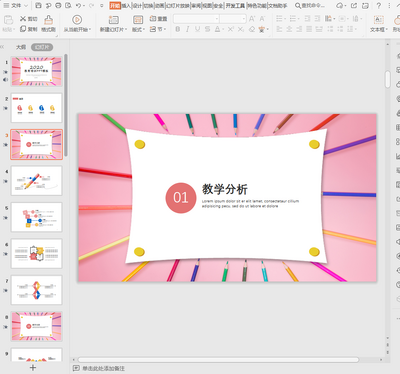This screenshot has height=374, width=400.
Task: Click the 新建幻灯片 new slide icon
Action: pos(114,20)
